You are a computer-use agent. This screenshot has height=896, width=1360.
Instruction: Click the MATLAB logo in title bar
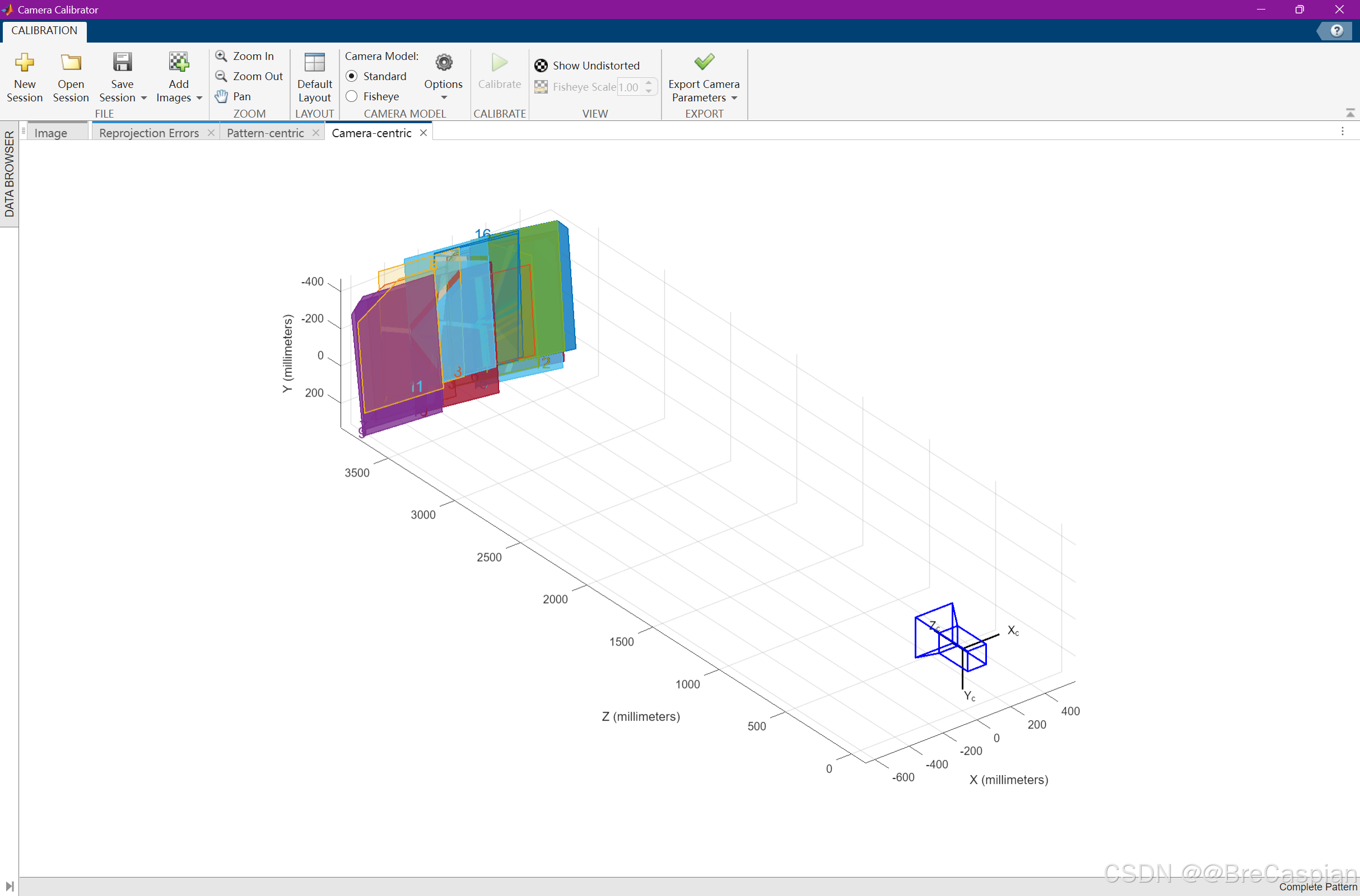point(7,9)
